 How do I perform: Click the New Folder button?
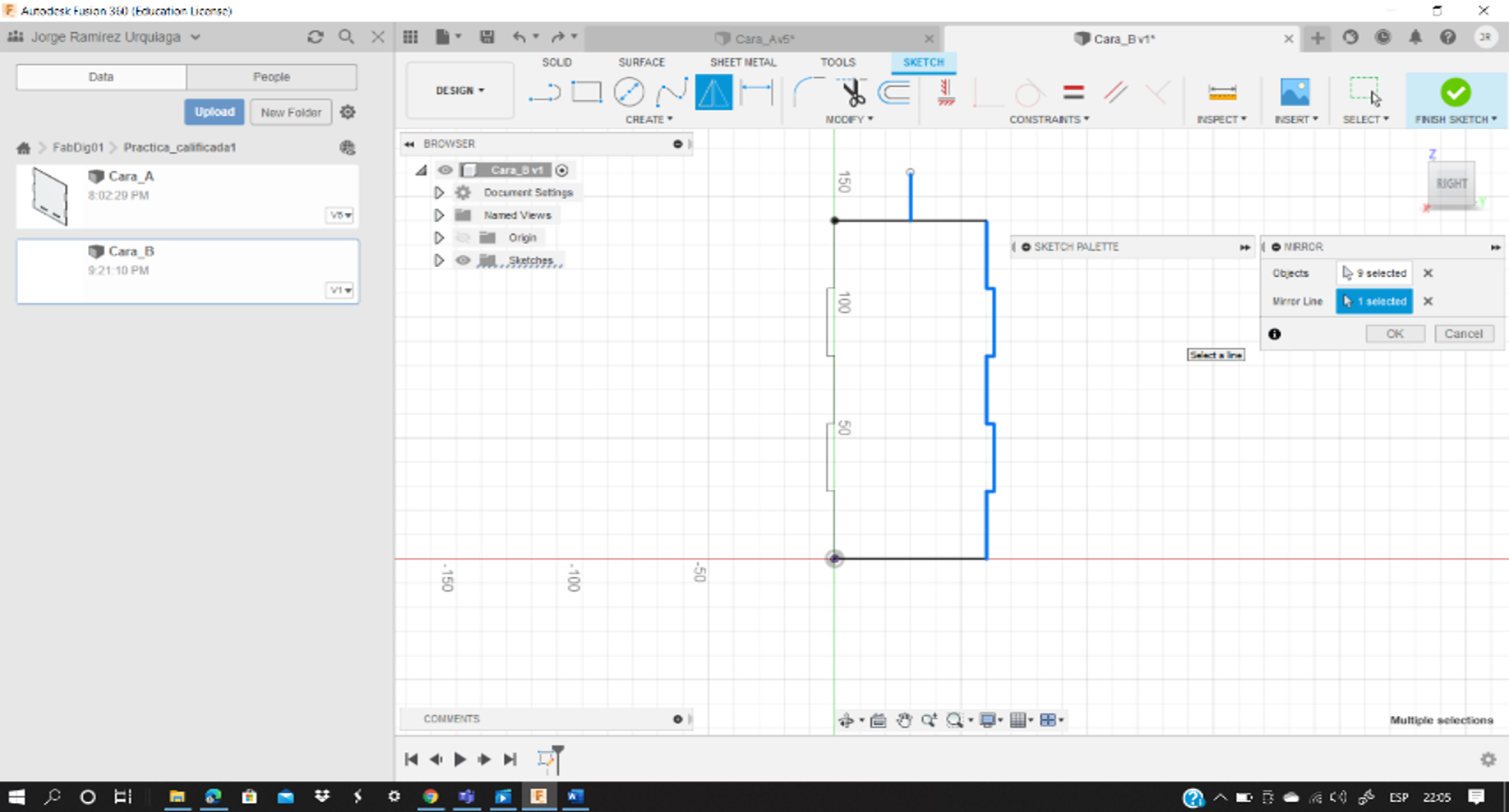[x=291, y=112]
